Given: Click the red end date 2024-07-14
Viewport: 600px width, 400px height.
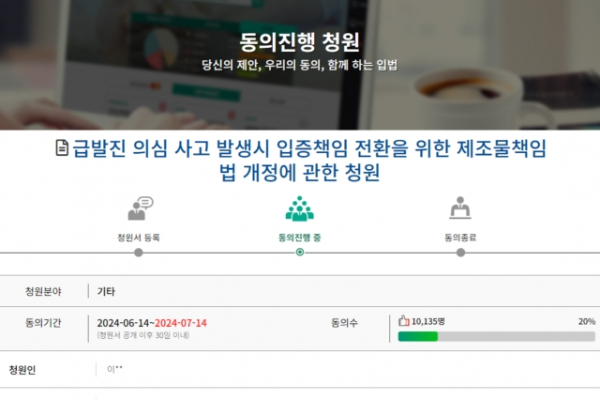Looking at the screenshot, I should (x=181, y=323).
